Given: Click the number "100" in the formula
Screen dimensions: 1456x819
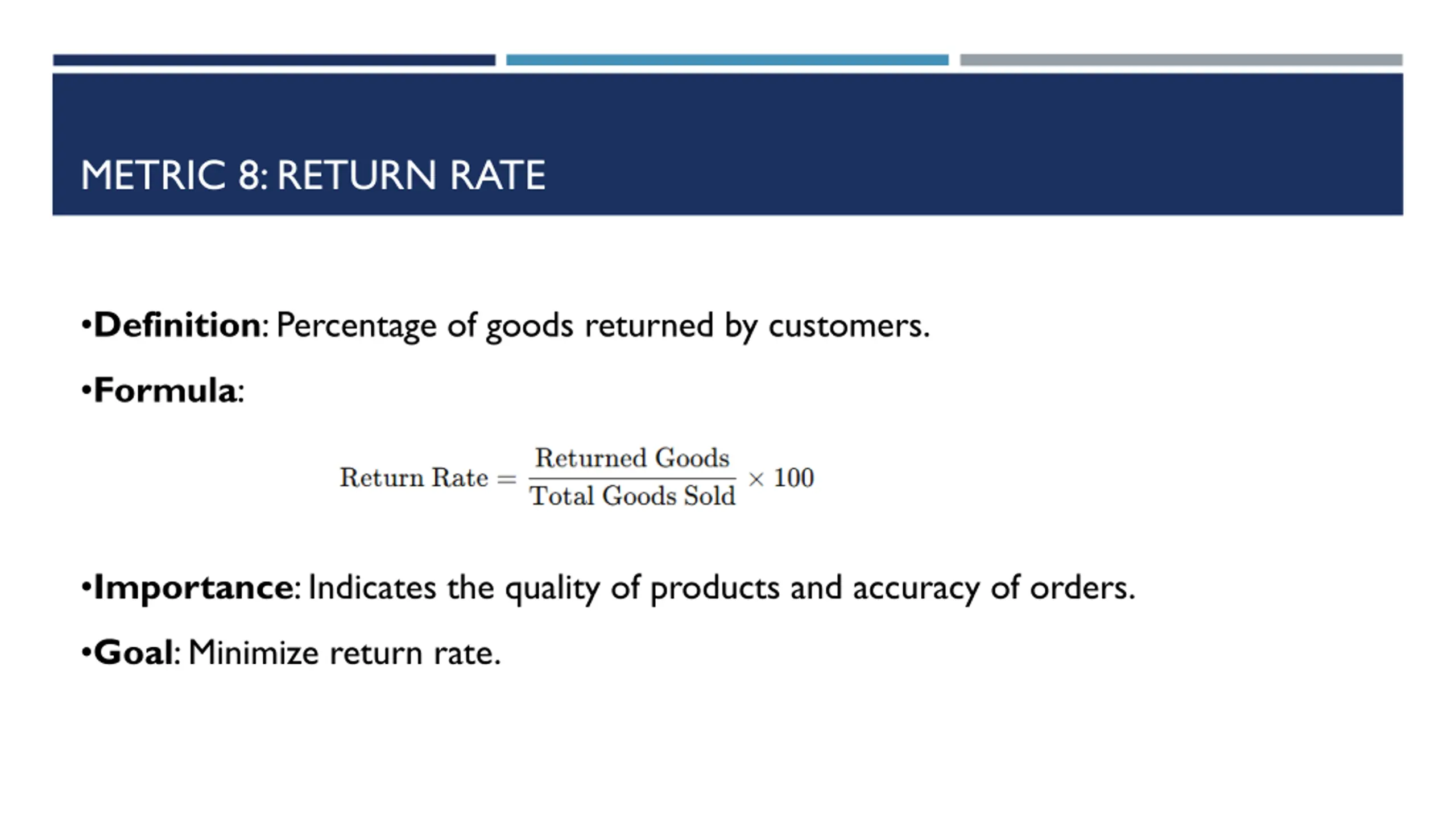Looking at the screenshot, I should tap(794, 478).
